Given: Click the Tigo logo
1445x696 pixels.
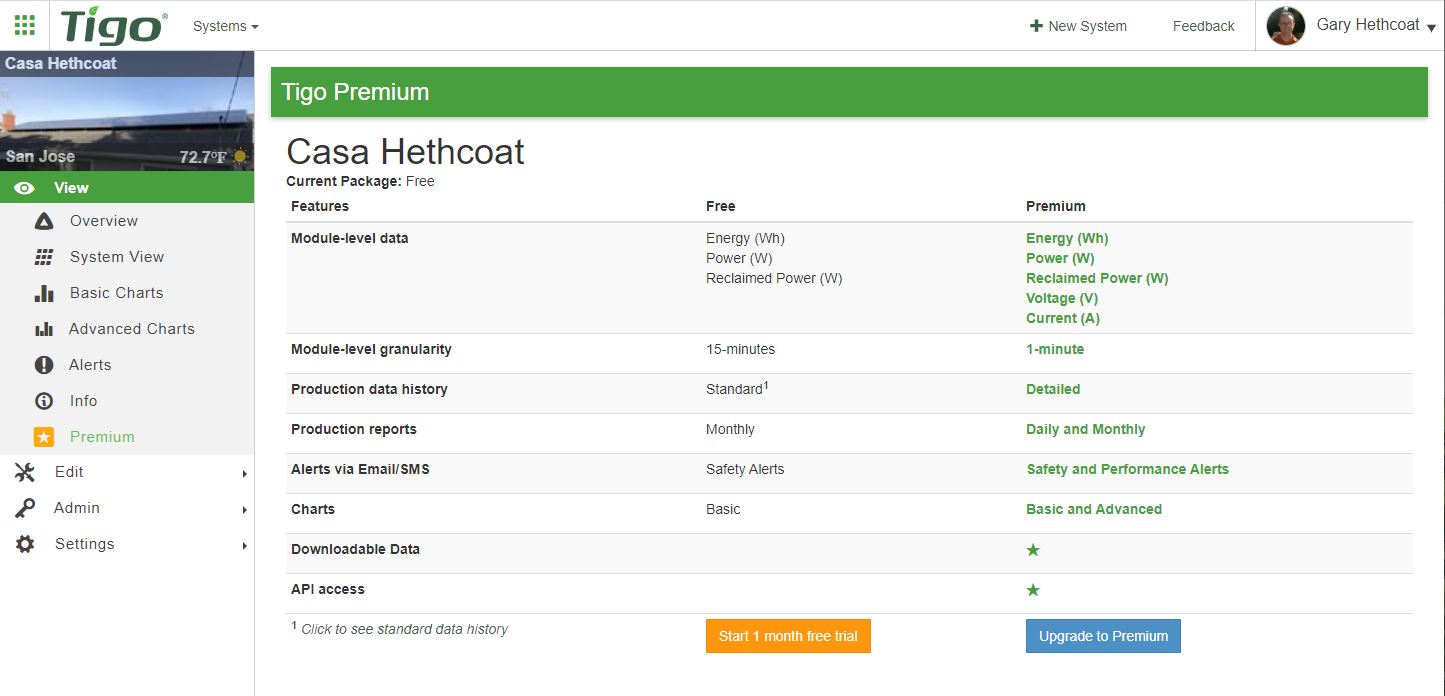Looking at the screenshot, I should click(x=114, y=27).
